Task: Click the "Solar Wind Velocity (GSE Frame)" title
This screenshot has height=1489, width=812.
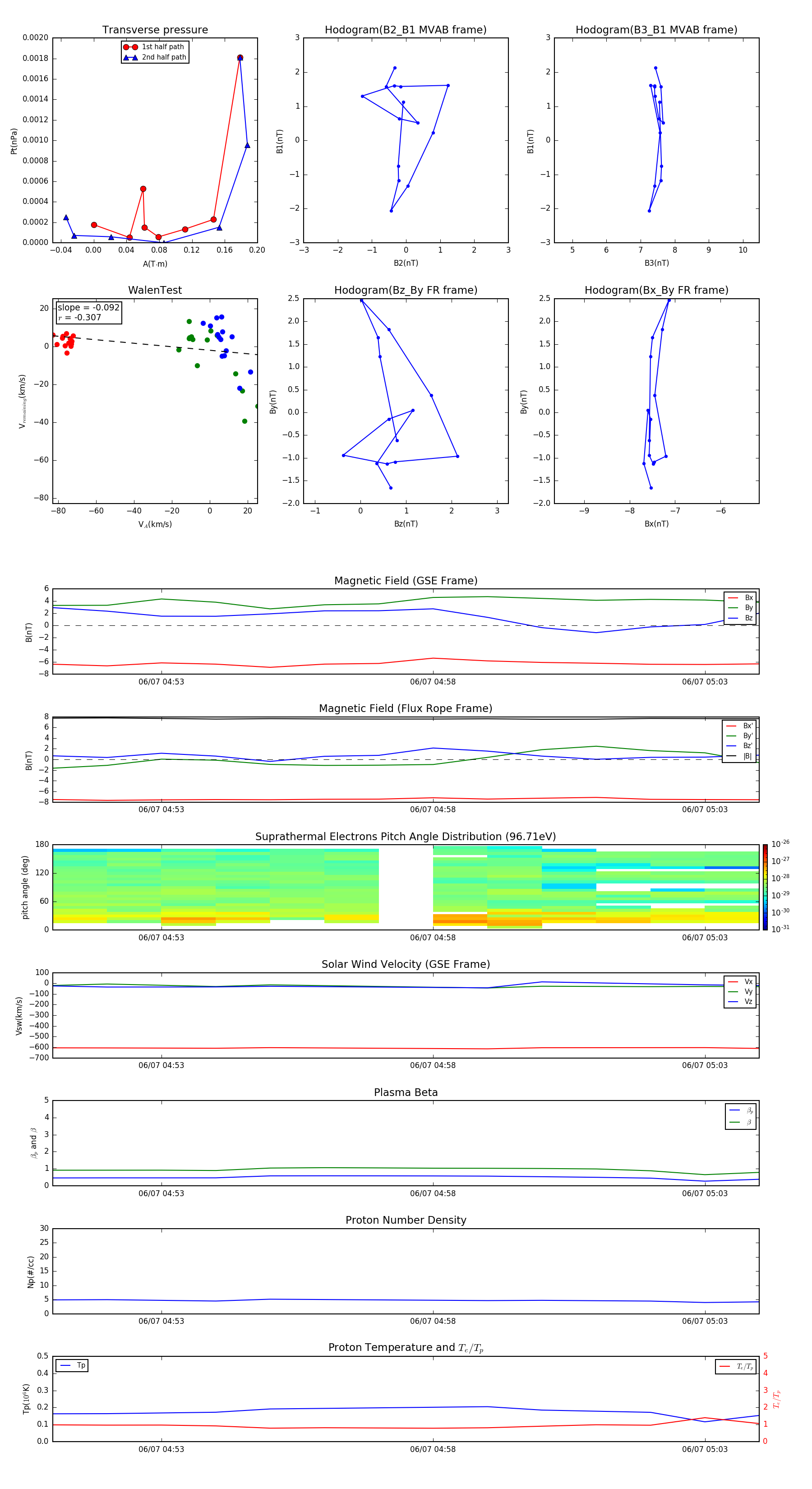Action: (406, 964)
